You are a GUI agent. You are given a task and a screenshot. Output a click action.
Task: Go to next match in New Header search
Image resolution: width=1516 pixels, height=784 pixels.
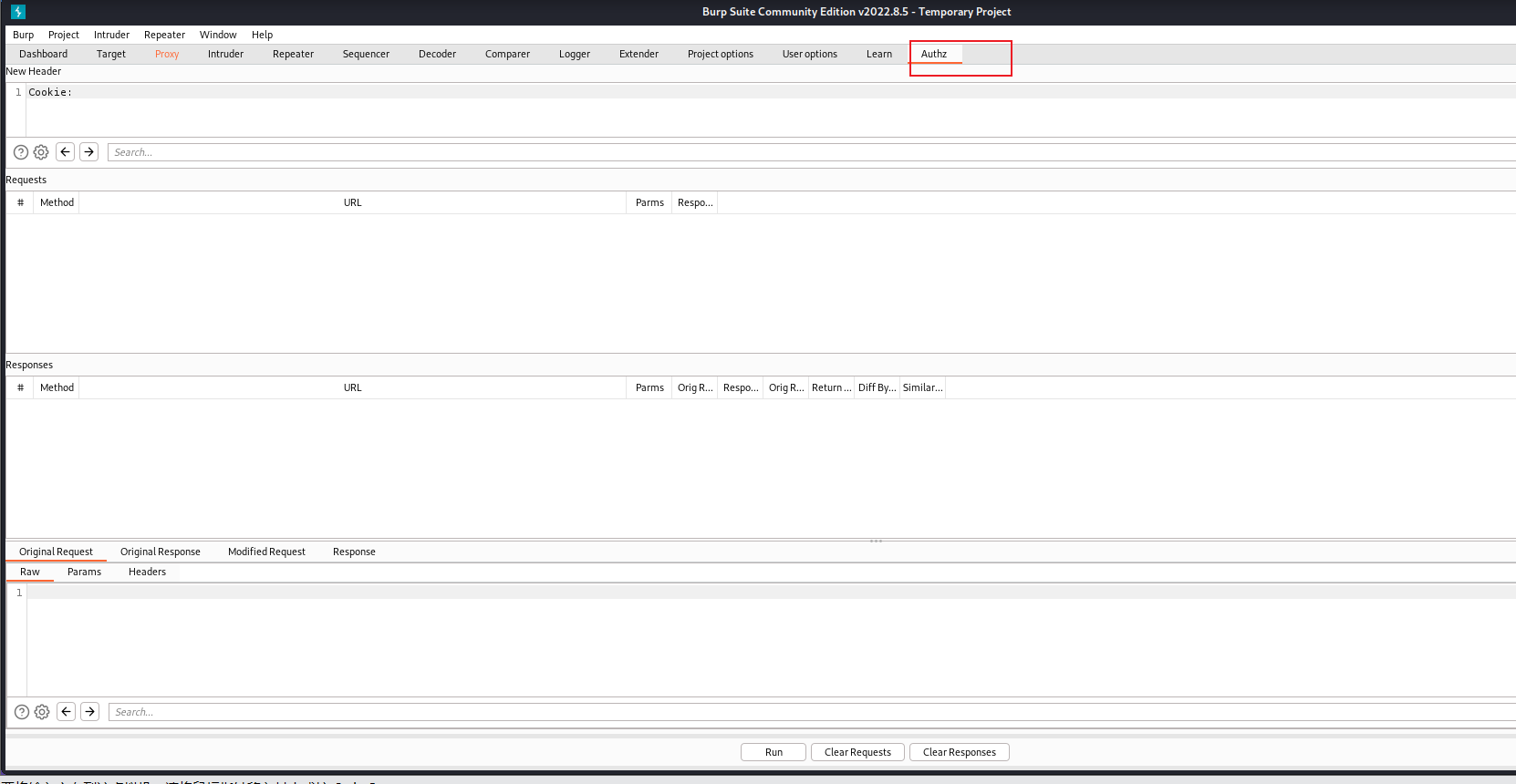89,152
